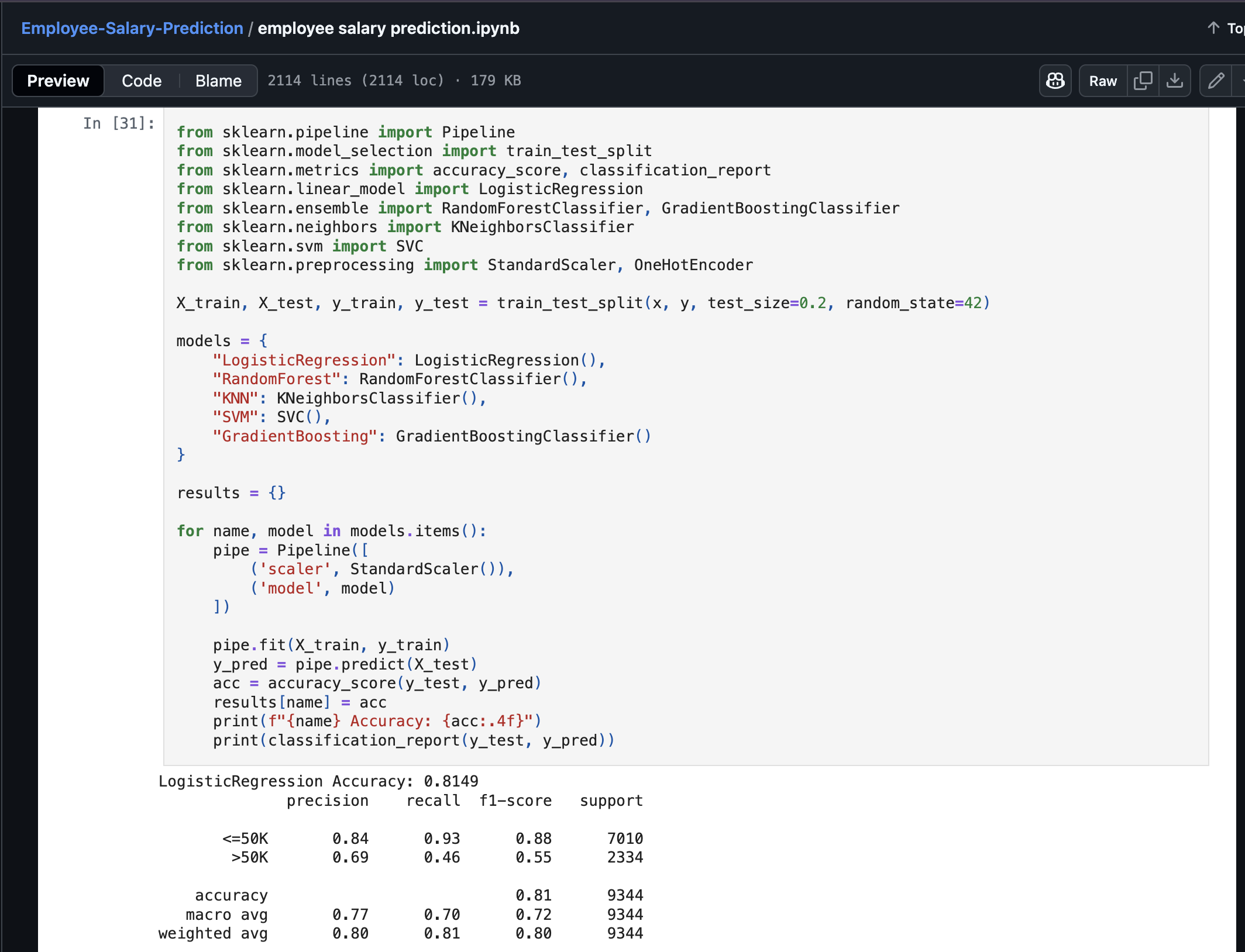The height and width of the screenshot is (952, 1245).
Task: Click the results = {} line
Action: (231, 493)
